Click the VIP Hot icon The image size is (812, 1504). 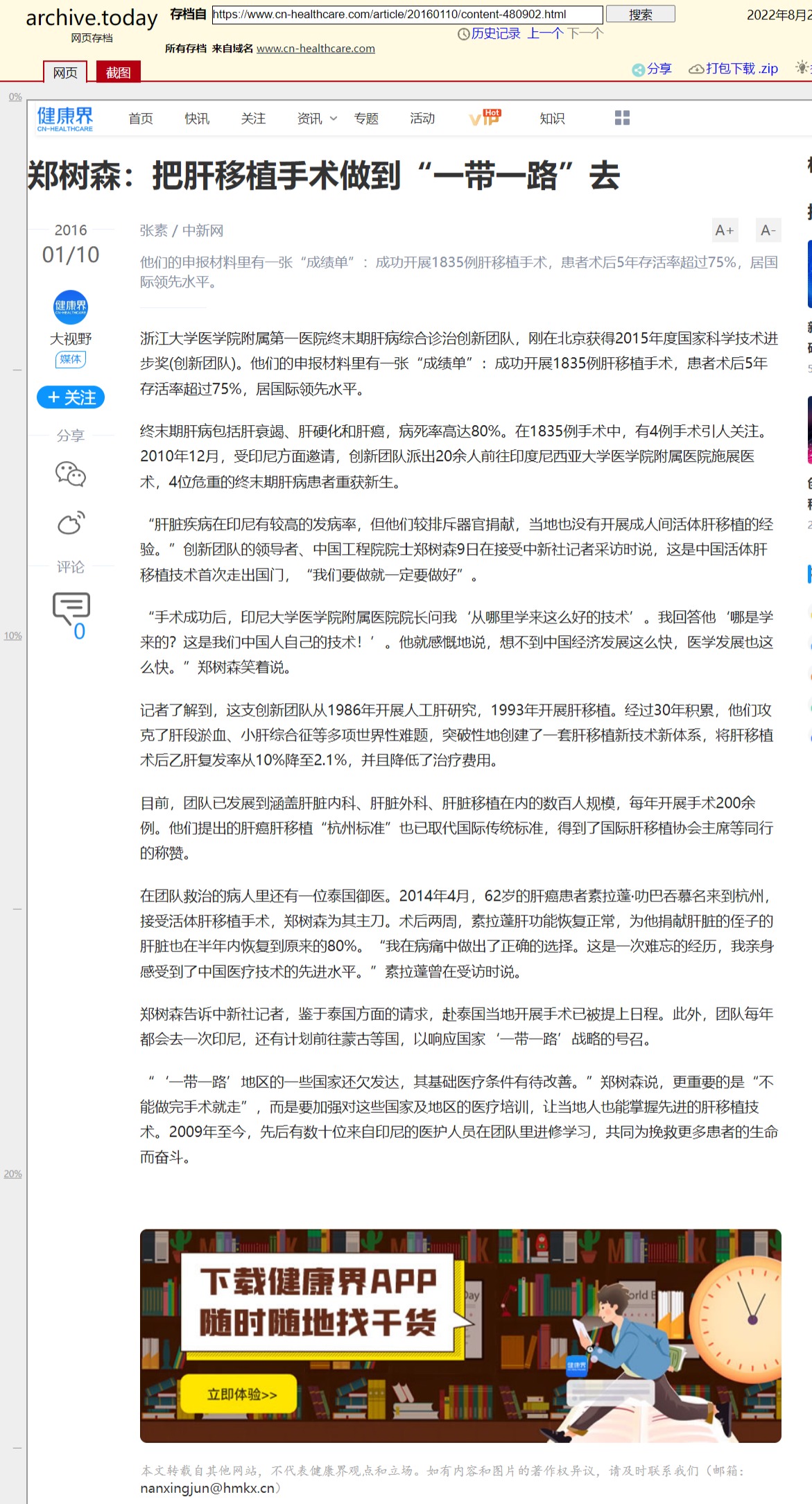pyautogui.click(x=485, y=118)
